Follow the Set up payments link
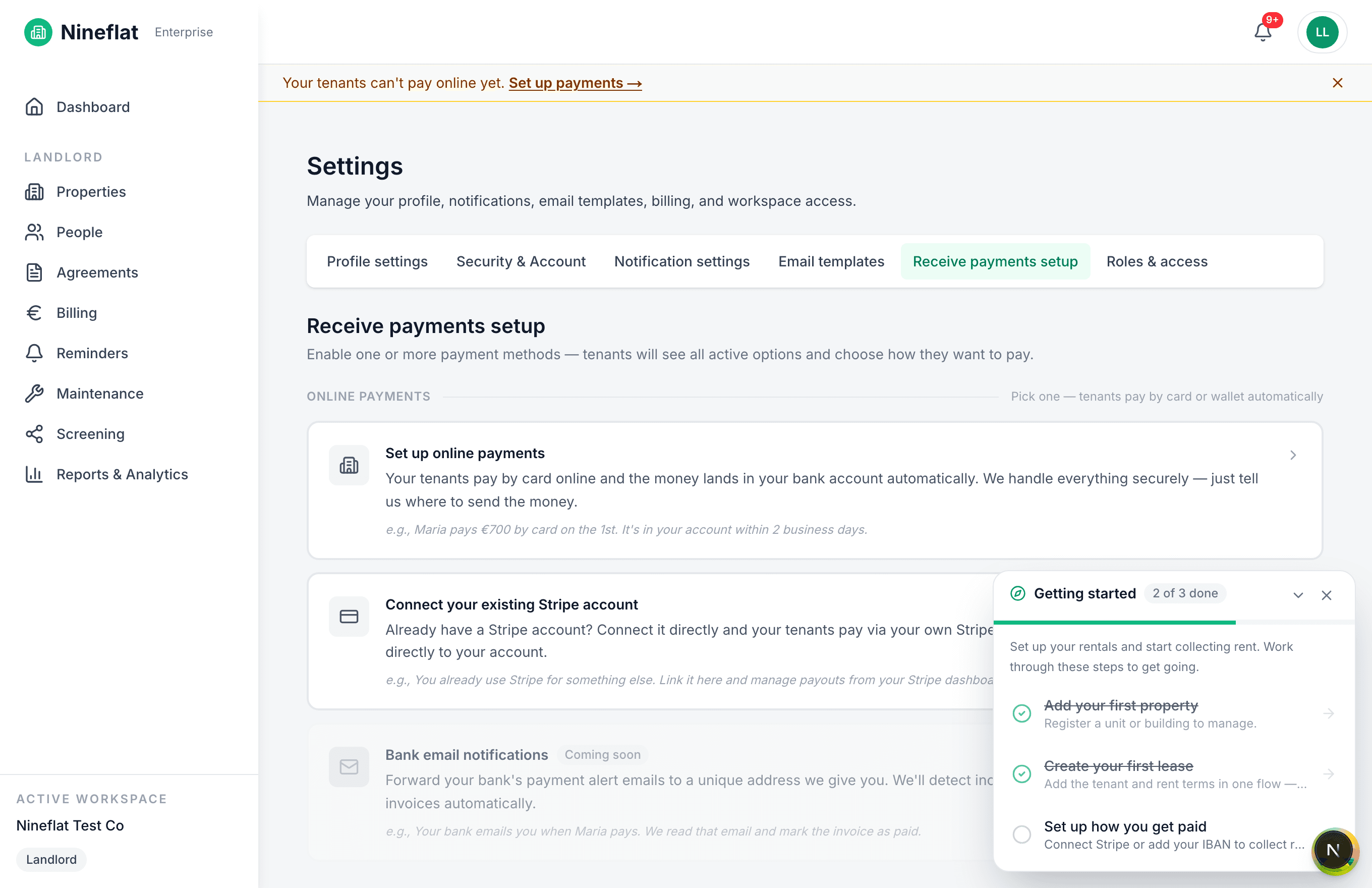Screen dimensions: 1372x888 575,83
